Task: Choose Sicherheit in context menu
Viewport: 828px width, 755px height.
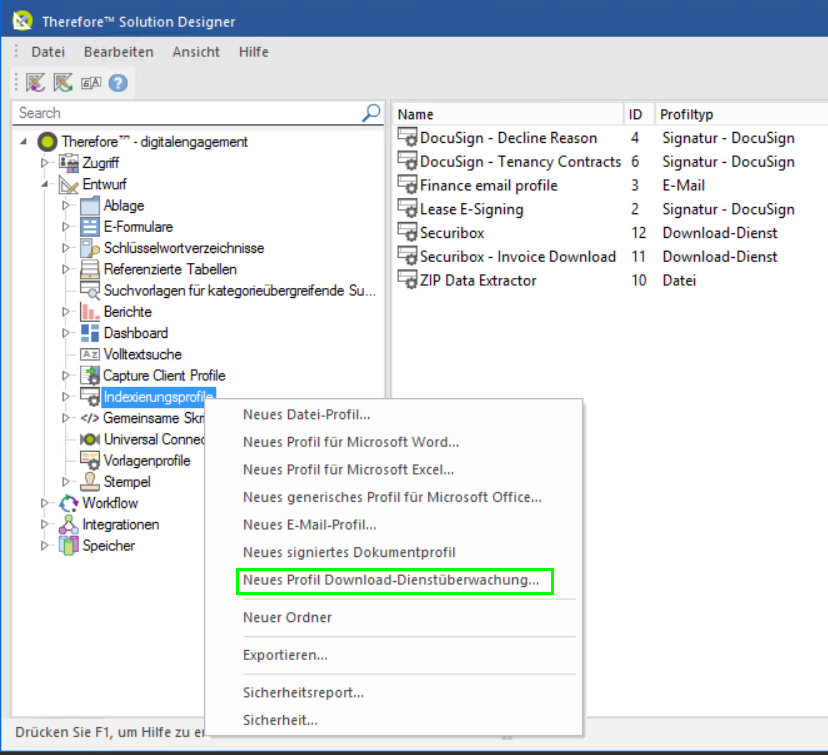Action: 394,720
